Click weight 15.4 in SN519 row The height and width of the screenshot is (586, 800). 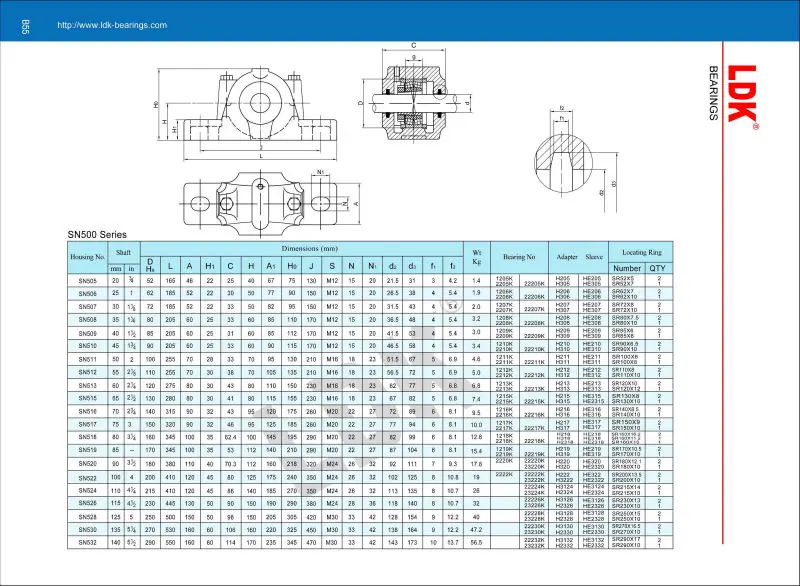476,451
